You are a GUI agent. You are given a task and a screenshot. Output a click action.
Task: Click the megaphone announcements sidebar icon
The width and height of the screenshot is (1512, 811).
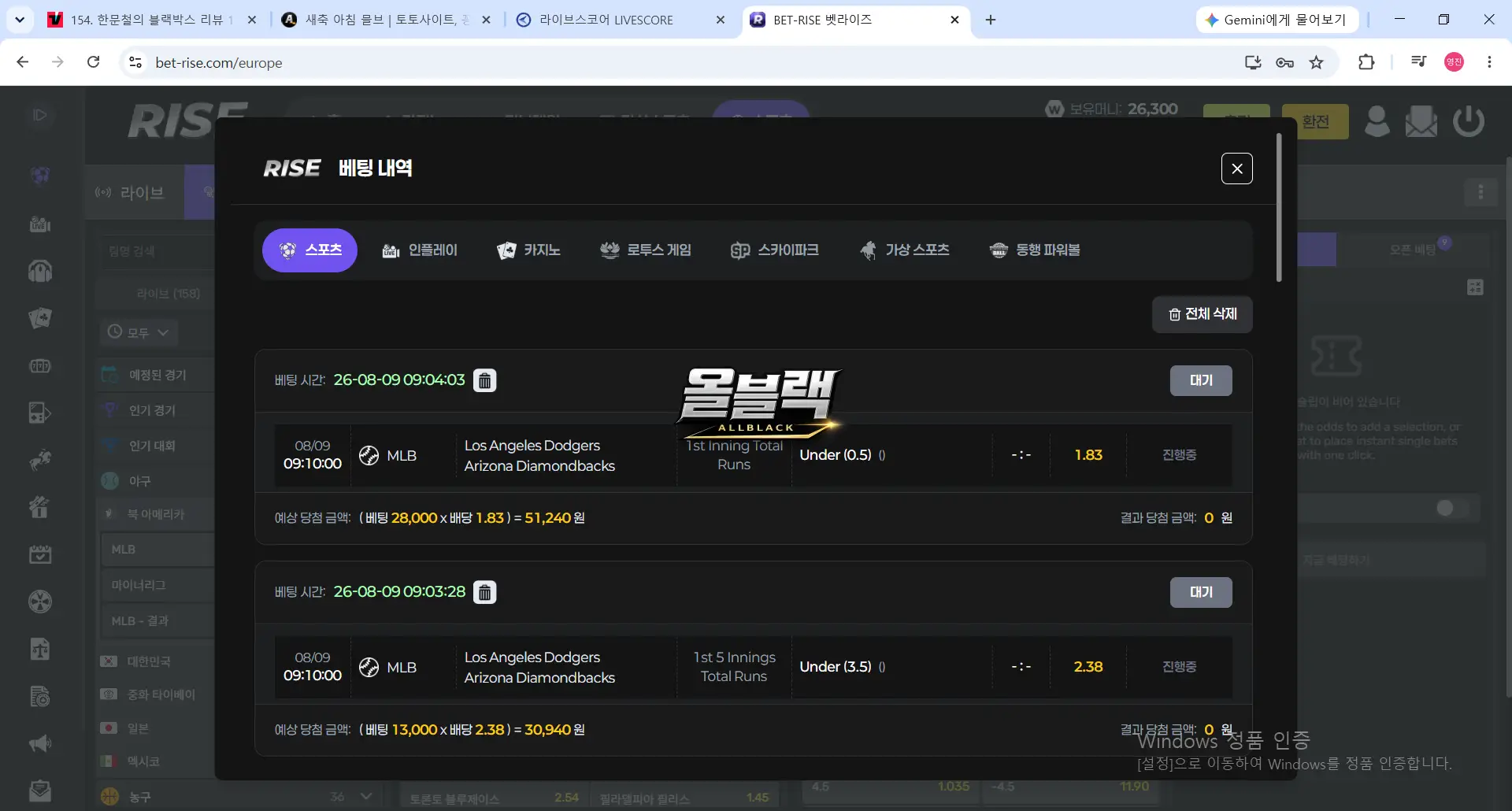coord(40,743)
